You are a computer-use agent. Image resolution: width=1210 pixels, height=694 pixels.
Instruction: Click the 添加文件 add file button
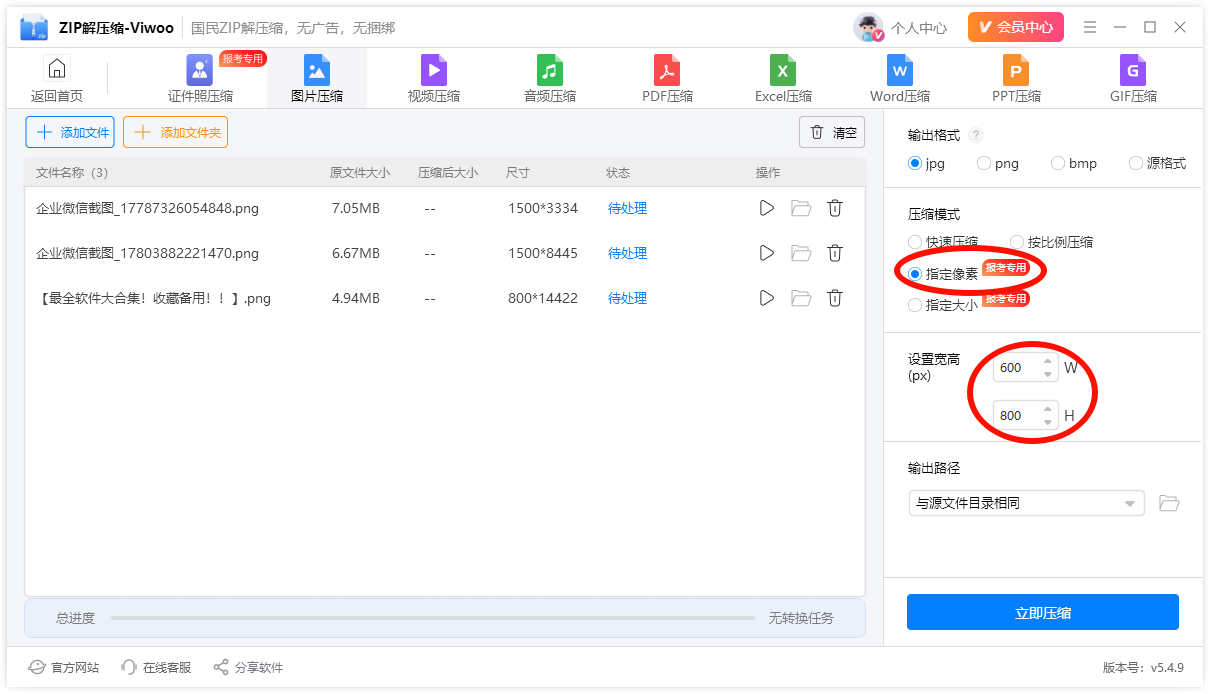click(70, 132)
